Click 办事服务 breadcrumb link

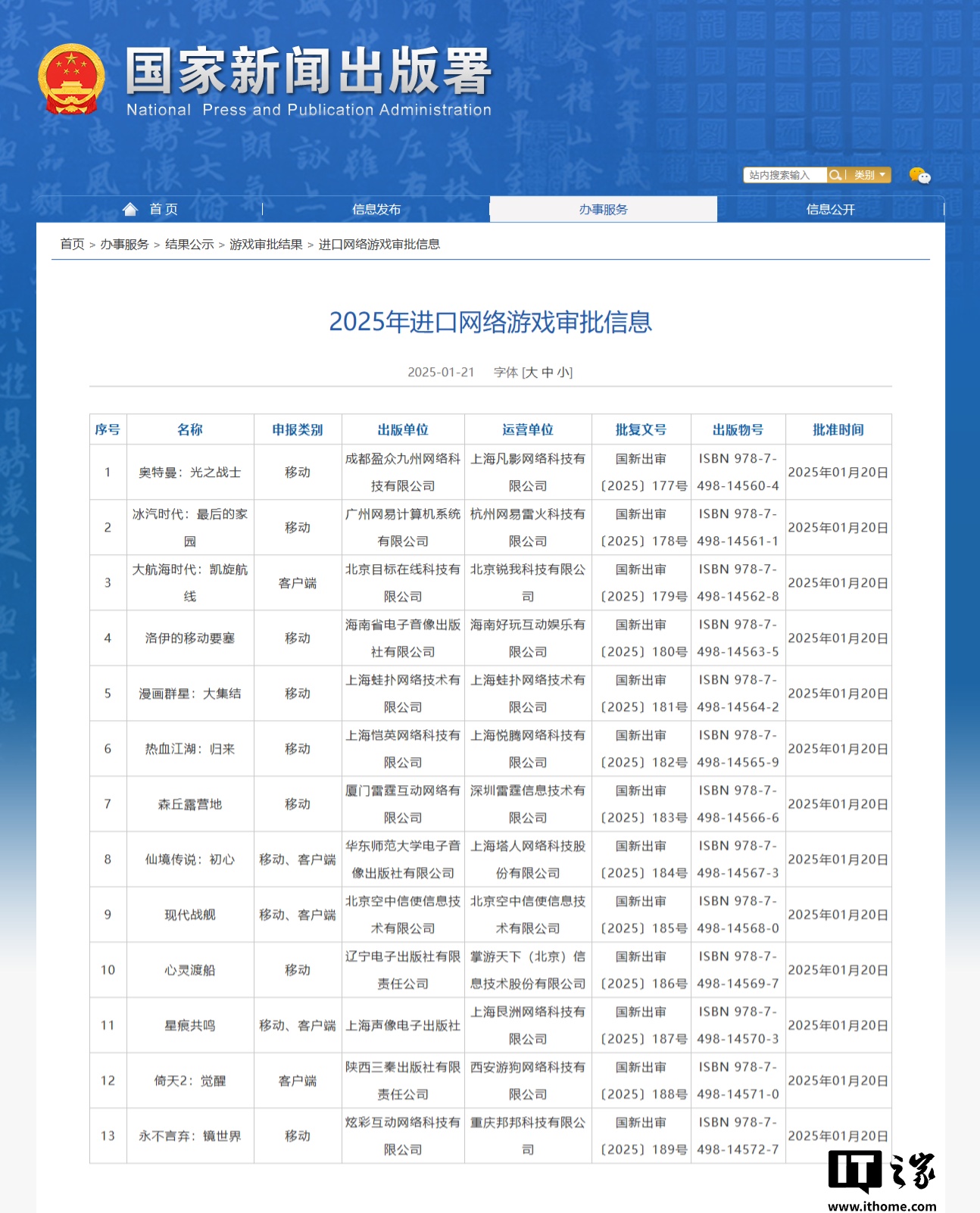click(124, 244)
